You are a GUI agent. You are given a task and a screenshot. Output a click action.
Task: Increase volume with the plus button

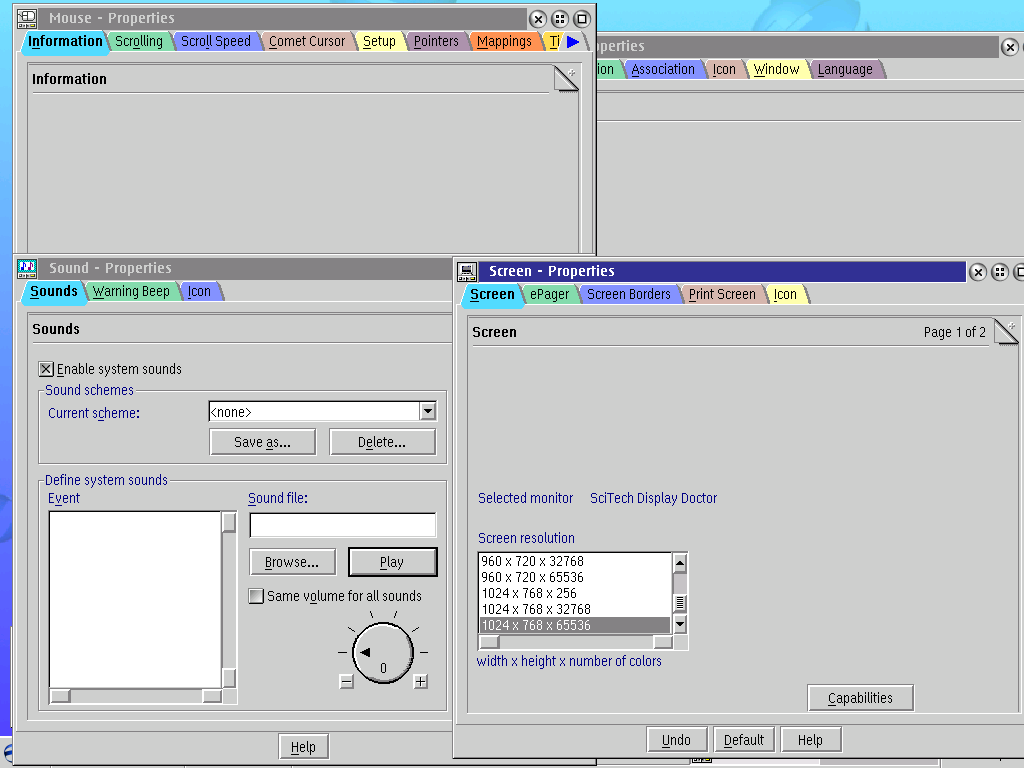click(421, 682)
